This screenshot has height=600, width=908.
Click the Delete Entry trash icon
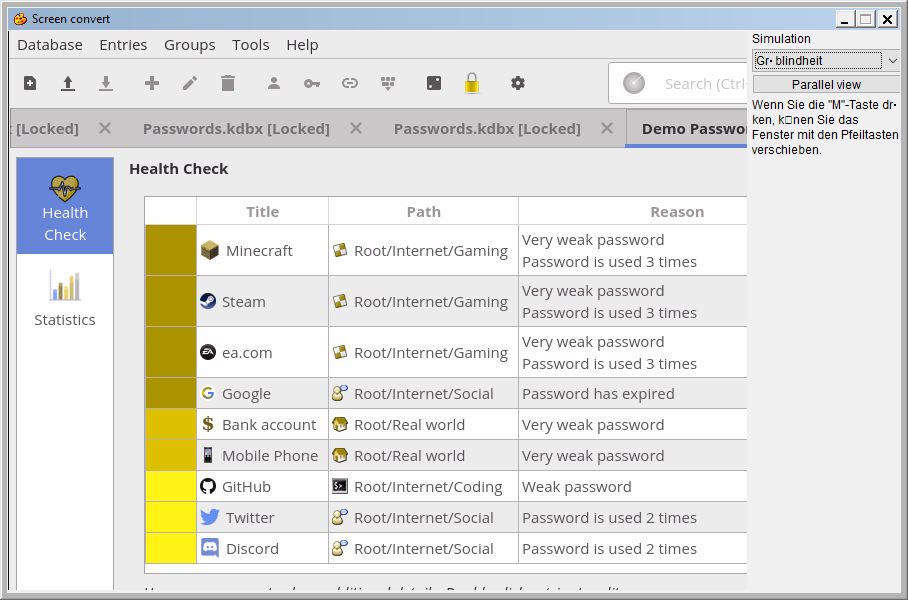point(228,83)
